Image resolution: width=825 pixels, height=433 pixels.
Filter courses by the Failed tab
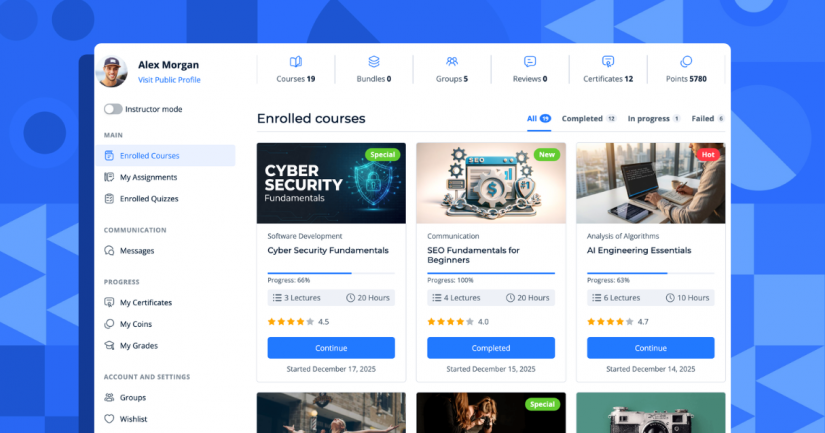tap(702, 119)
